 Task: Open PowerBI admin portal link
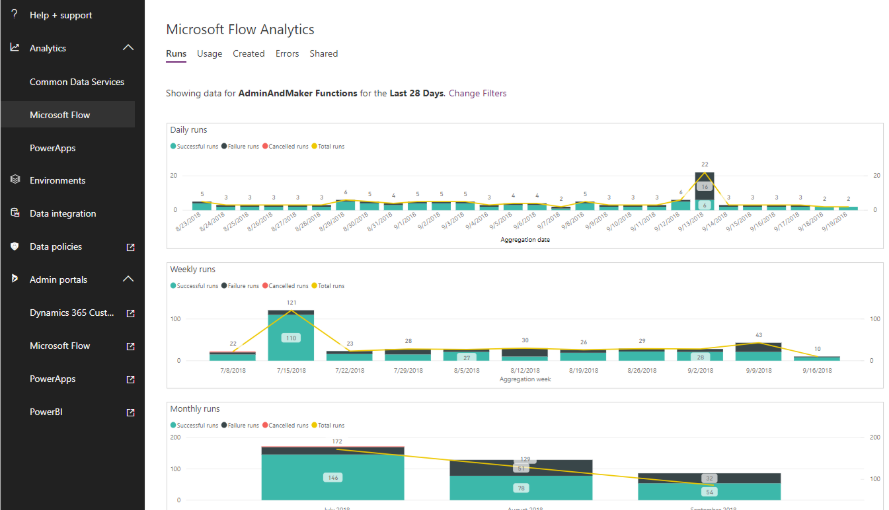[x=46, y=412]
